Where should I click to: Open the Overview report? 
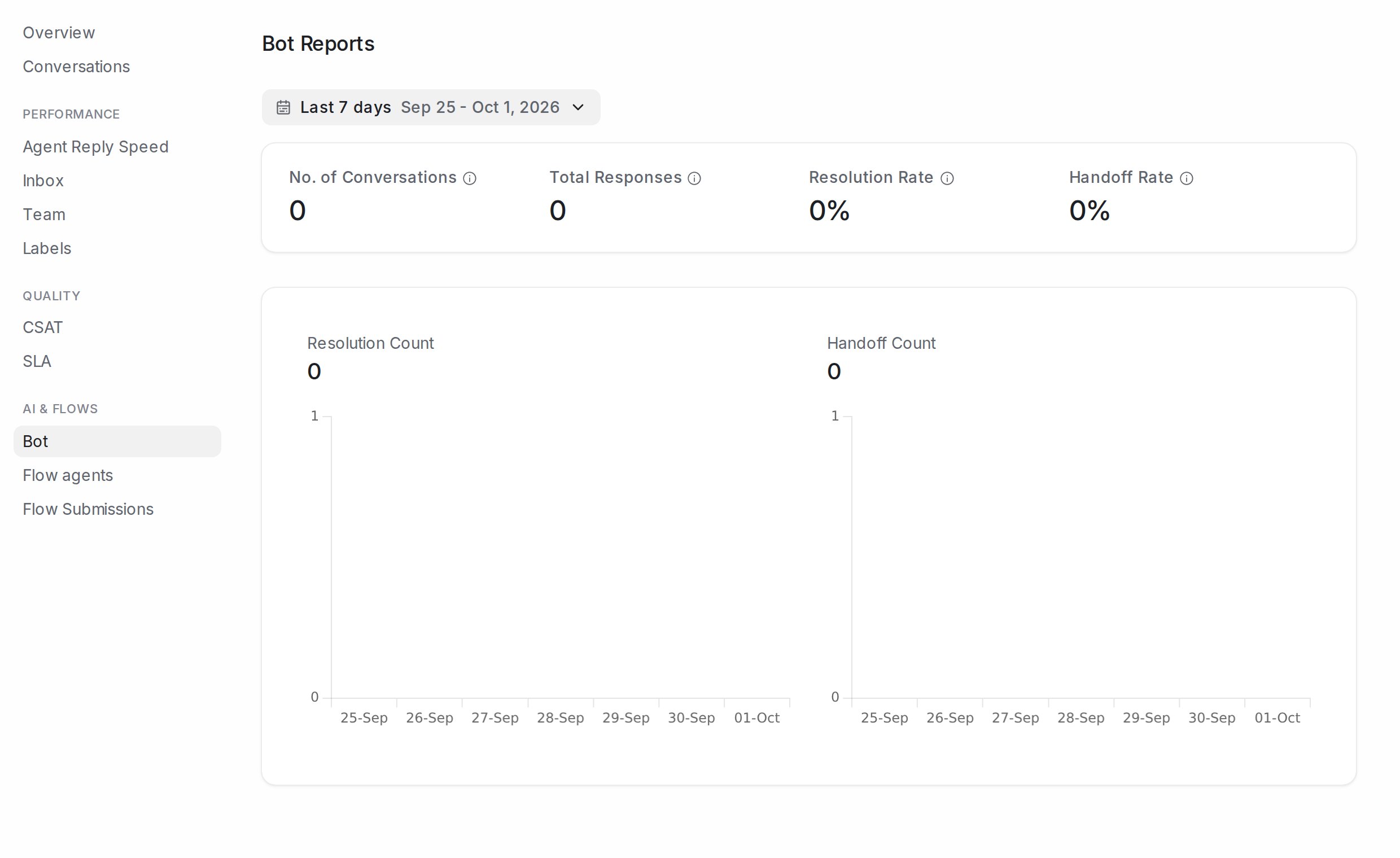coord(59,33)
